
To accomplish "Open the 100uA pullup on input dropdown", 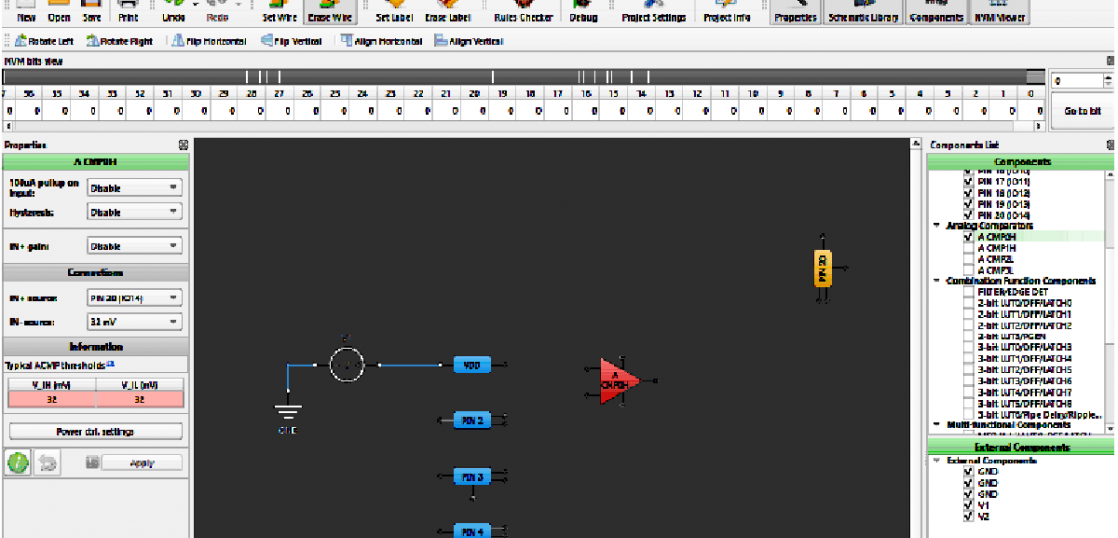I will coord(134,188).
